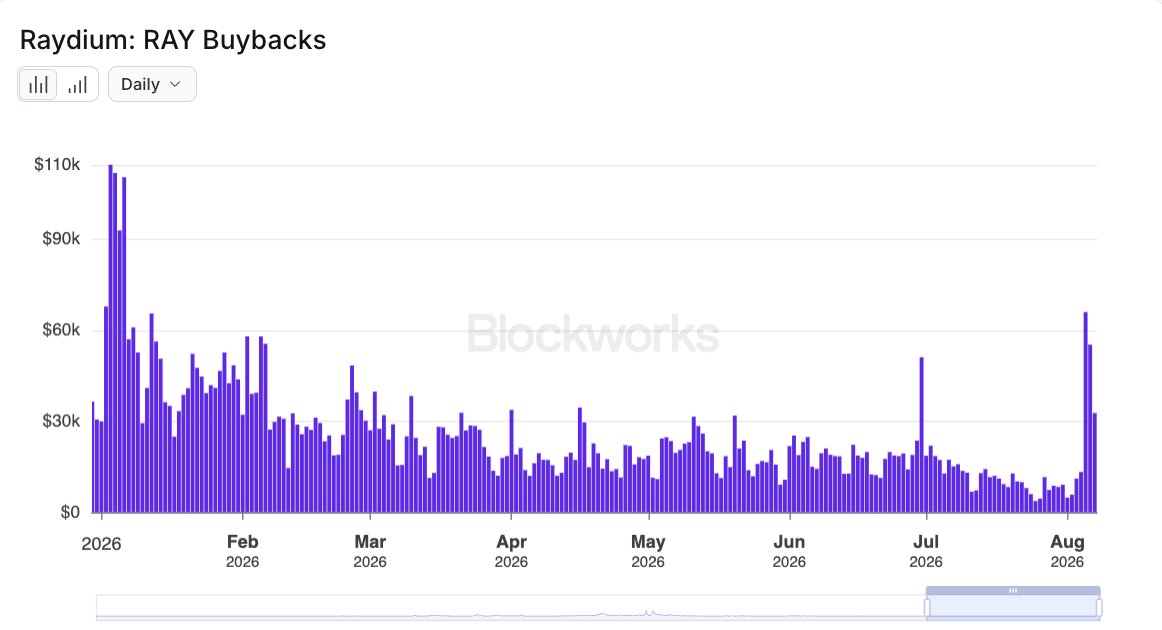Click the Jul 2026 axis label

(x=926, y=551)
